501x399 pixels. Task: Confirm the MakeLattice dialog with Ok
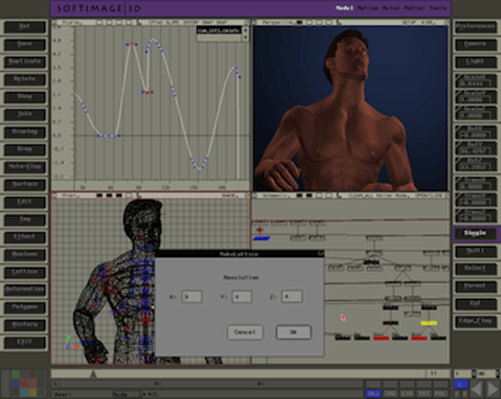293,332
